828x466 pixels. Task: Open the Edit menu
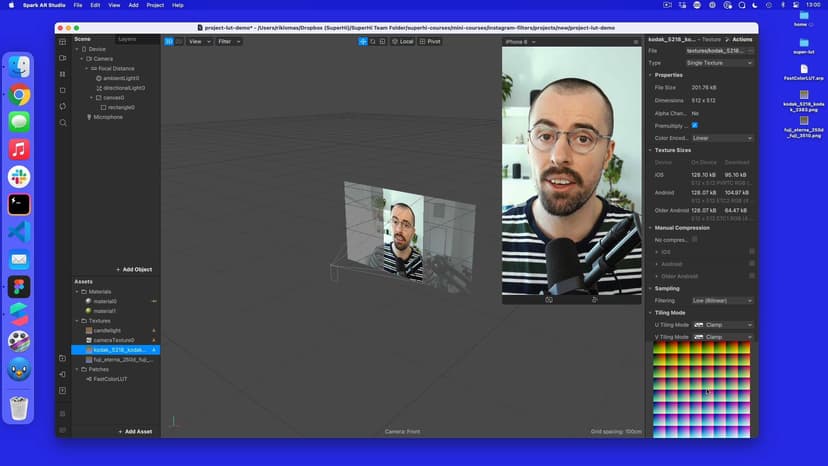95,5
